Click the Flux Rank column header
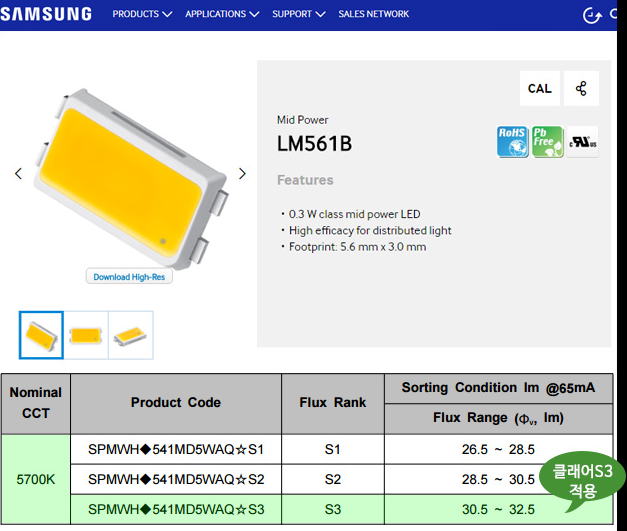 (x=332, y=403)
